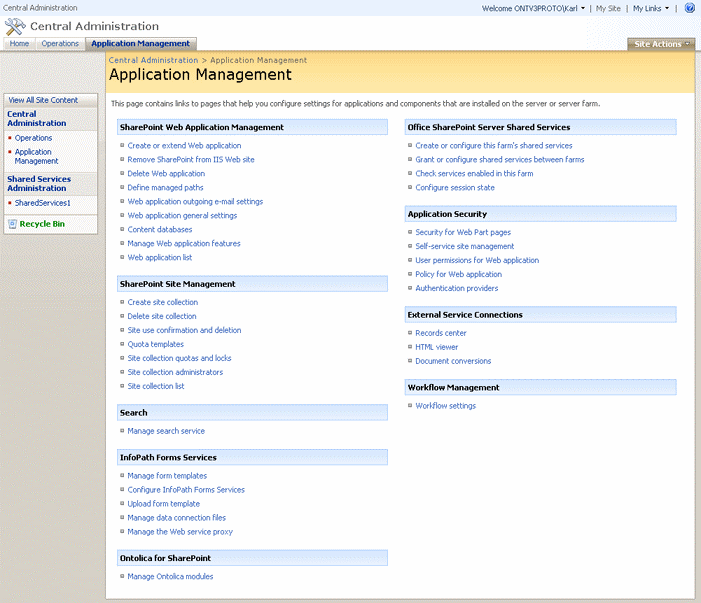Open User permissions for Web application

pyautogui.click(x=477, y=260)
